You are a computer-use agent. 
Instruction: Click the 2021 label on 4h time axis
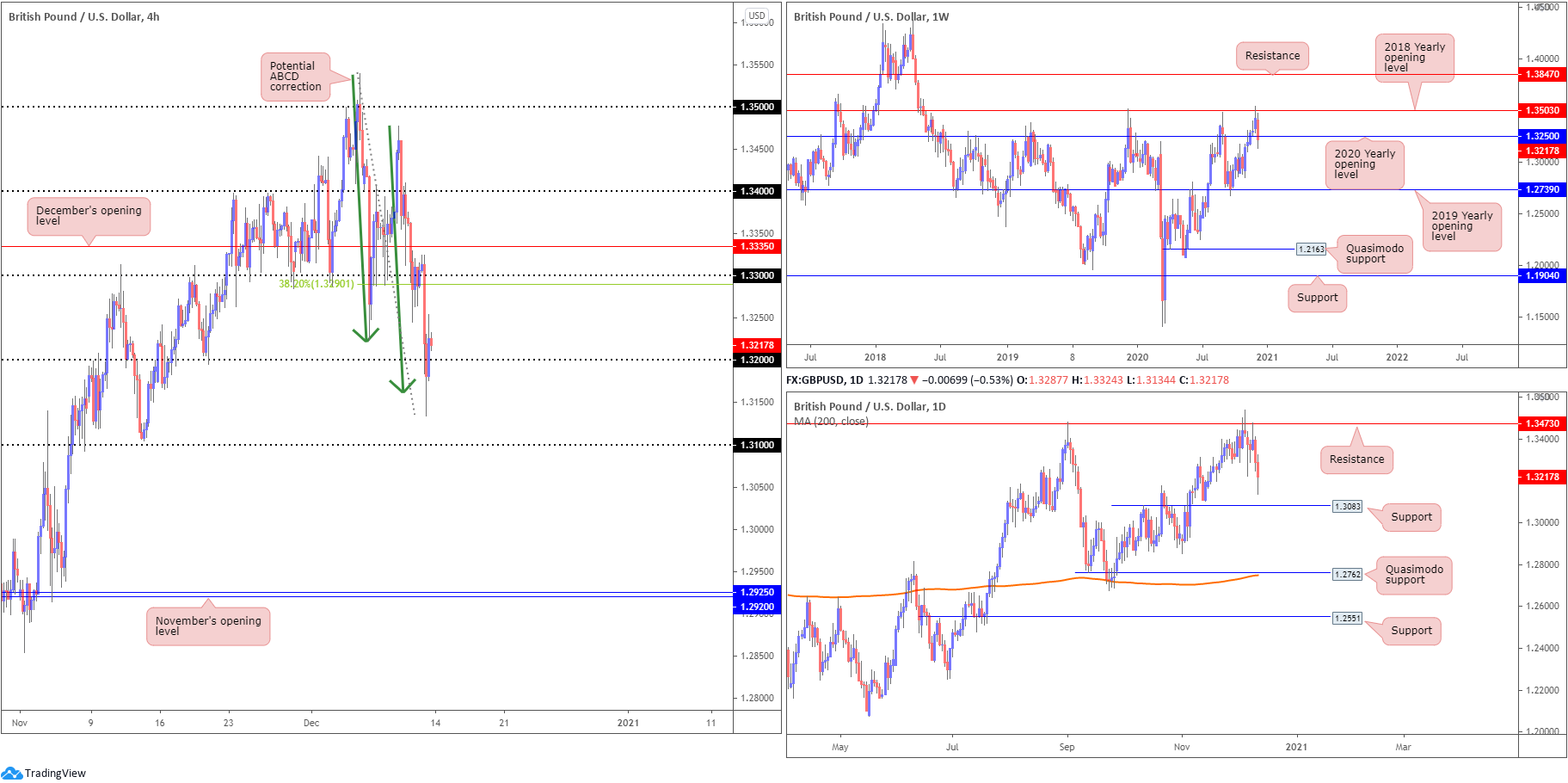(x=628, y=723)
